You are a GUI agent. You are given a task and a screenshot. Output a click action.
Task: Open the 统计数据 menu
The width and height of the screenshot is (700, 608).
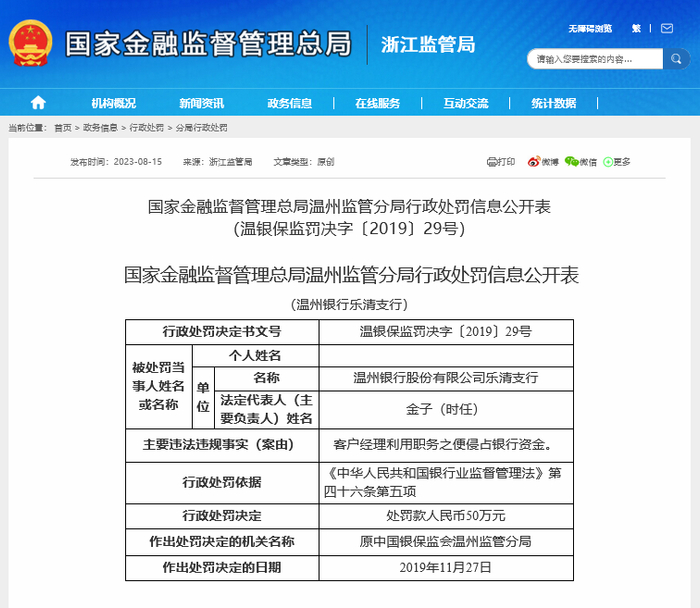[x=554, y=103]
